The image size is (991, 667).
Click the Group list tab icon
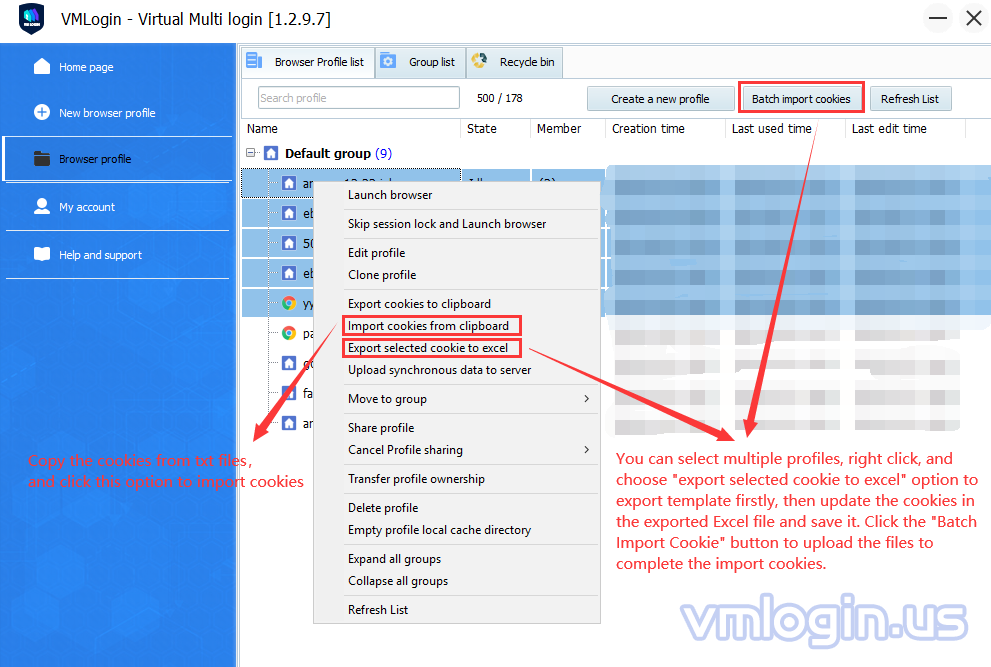pos(389,62)
